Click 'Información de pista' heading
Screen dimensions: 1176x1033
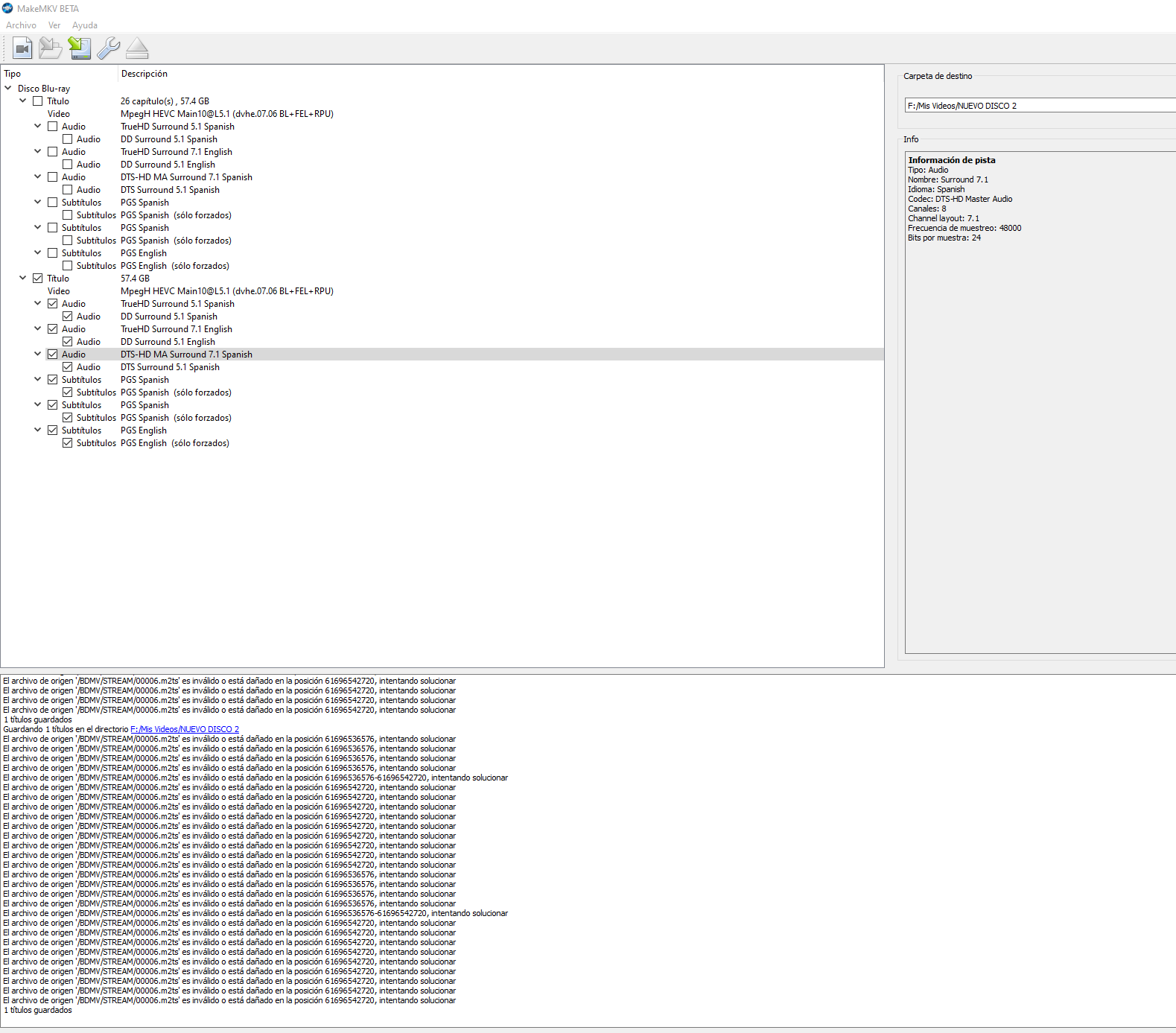[952, 160]
